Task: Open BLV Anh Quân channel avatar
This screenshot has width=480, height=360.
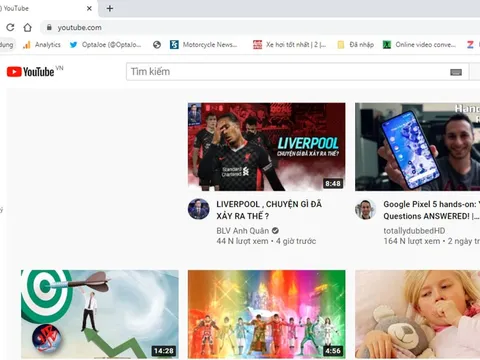Action: 199,209
